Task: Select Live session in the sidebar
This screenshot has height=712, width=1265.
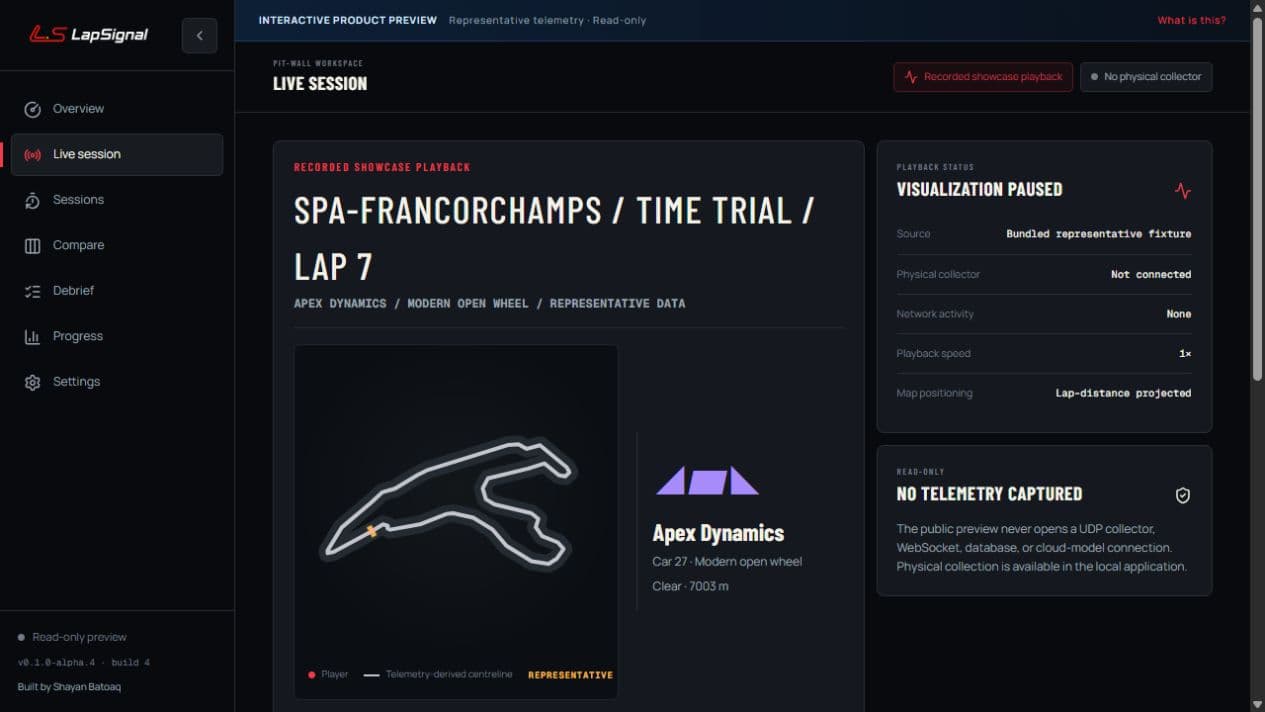Action: tap(117, 155)
